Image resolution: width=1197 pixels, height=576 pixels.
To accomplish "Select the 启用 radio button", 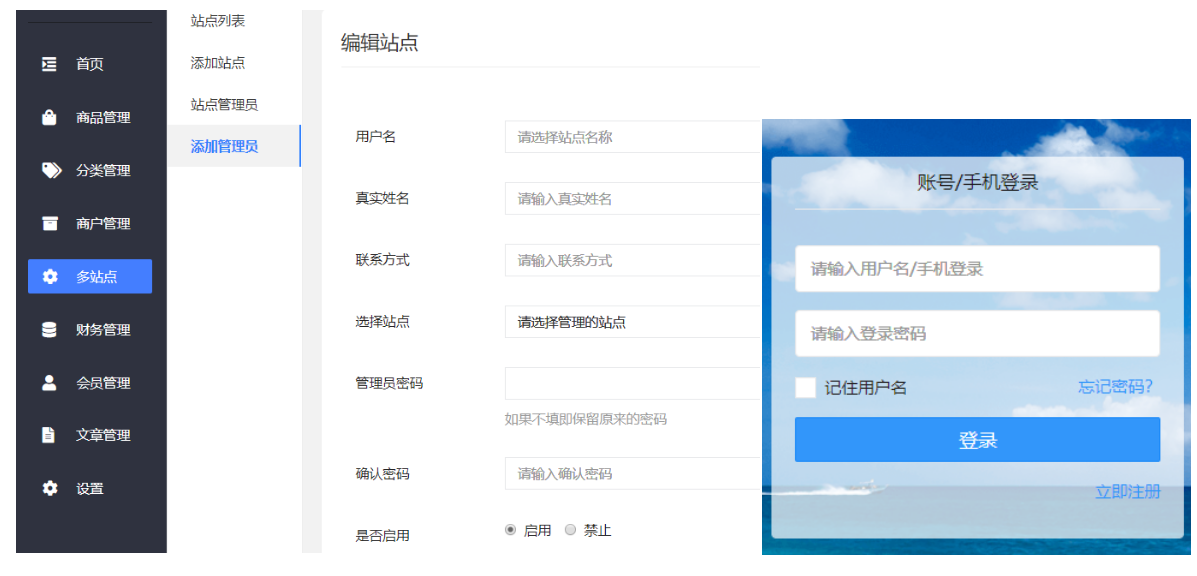I will point(510,529).
